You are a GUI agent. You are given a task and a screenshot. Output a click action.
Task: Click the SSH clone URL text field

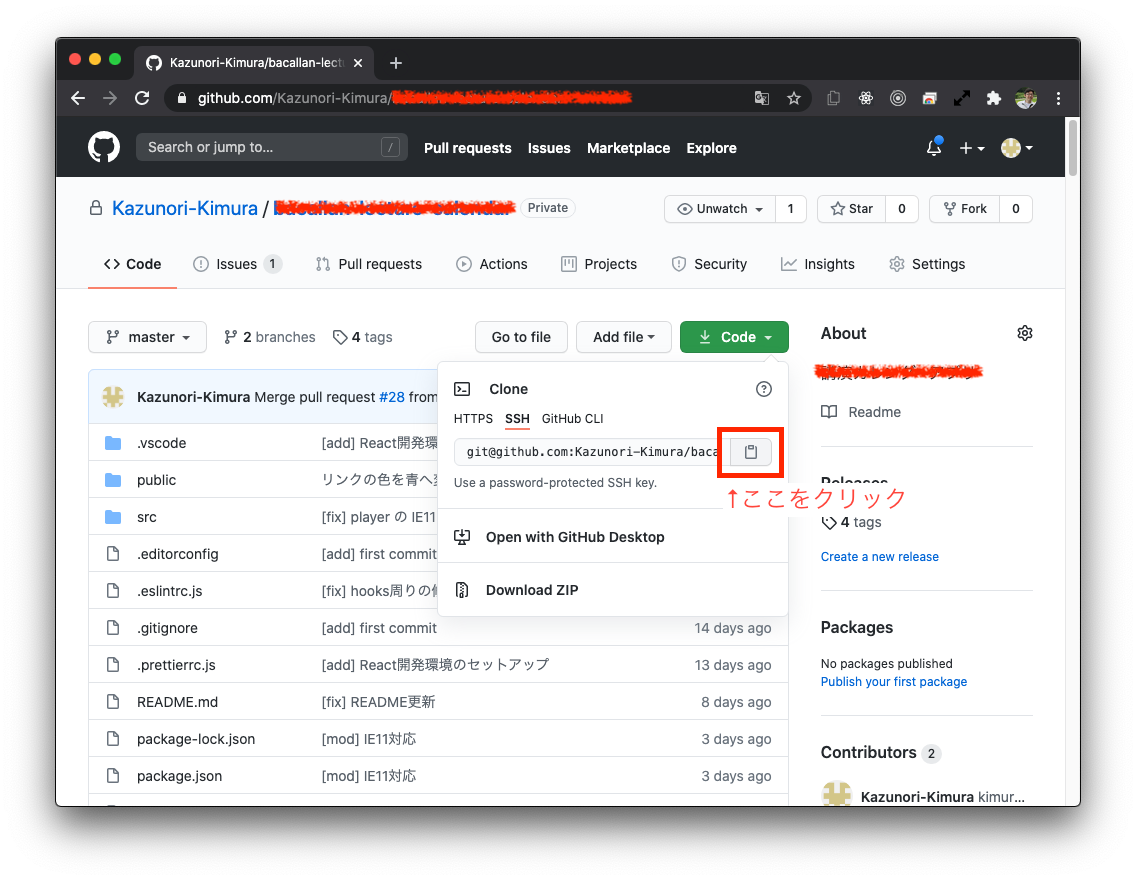(x=593, y=452)
